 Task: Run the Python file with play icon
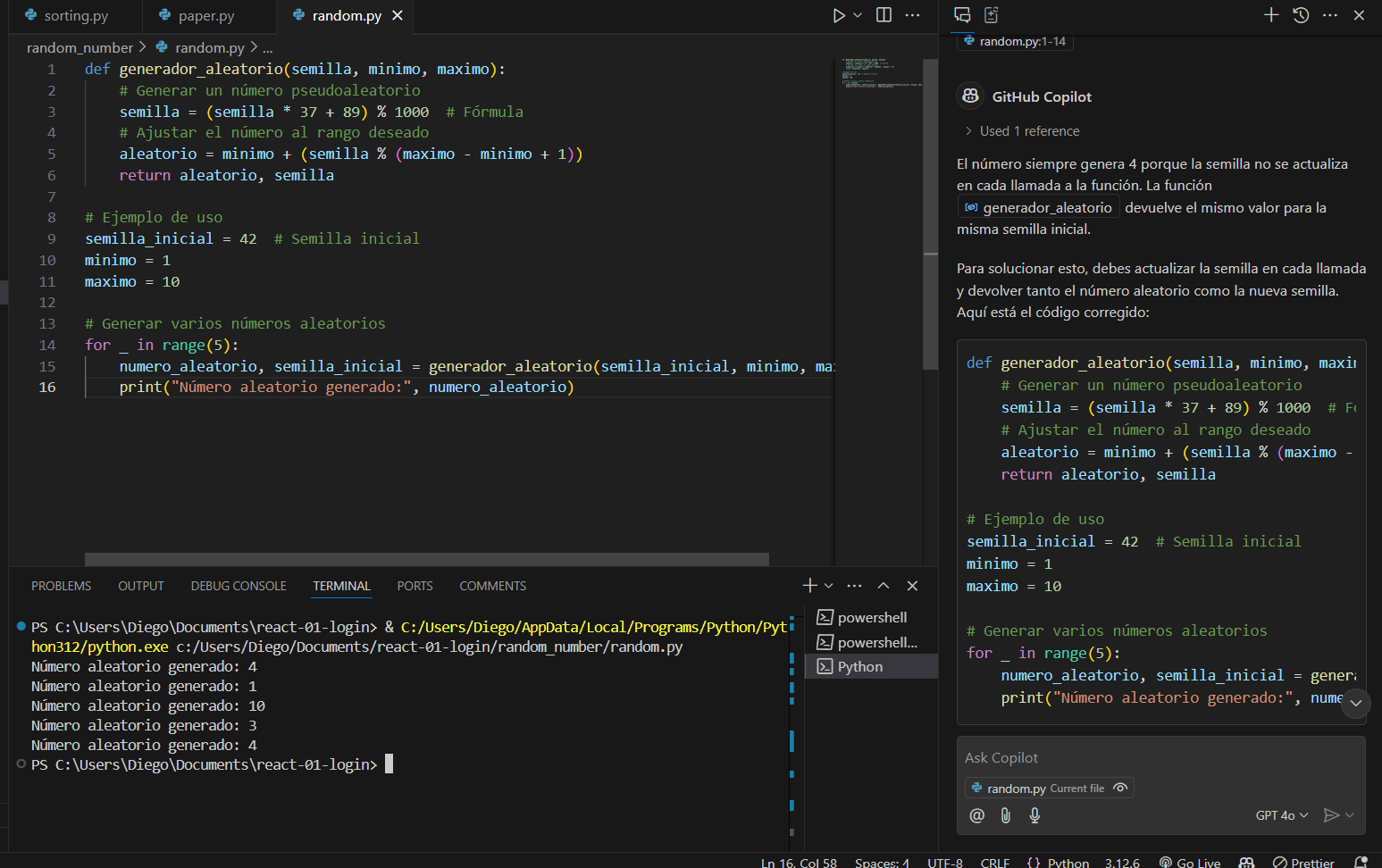[x=838, y=15]
